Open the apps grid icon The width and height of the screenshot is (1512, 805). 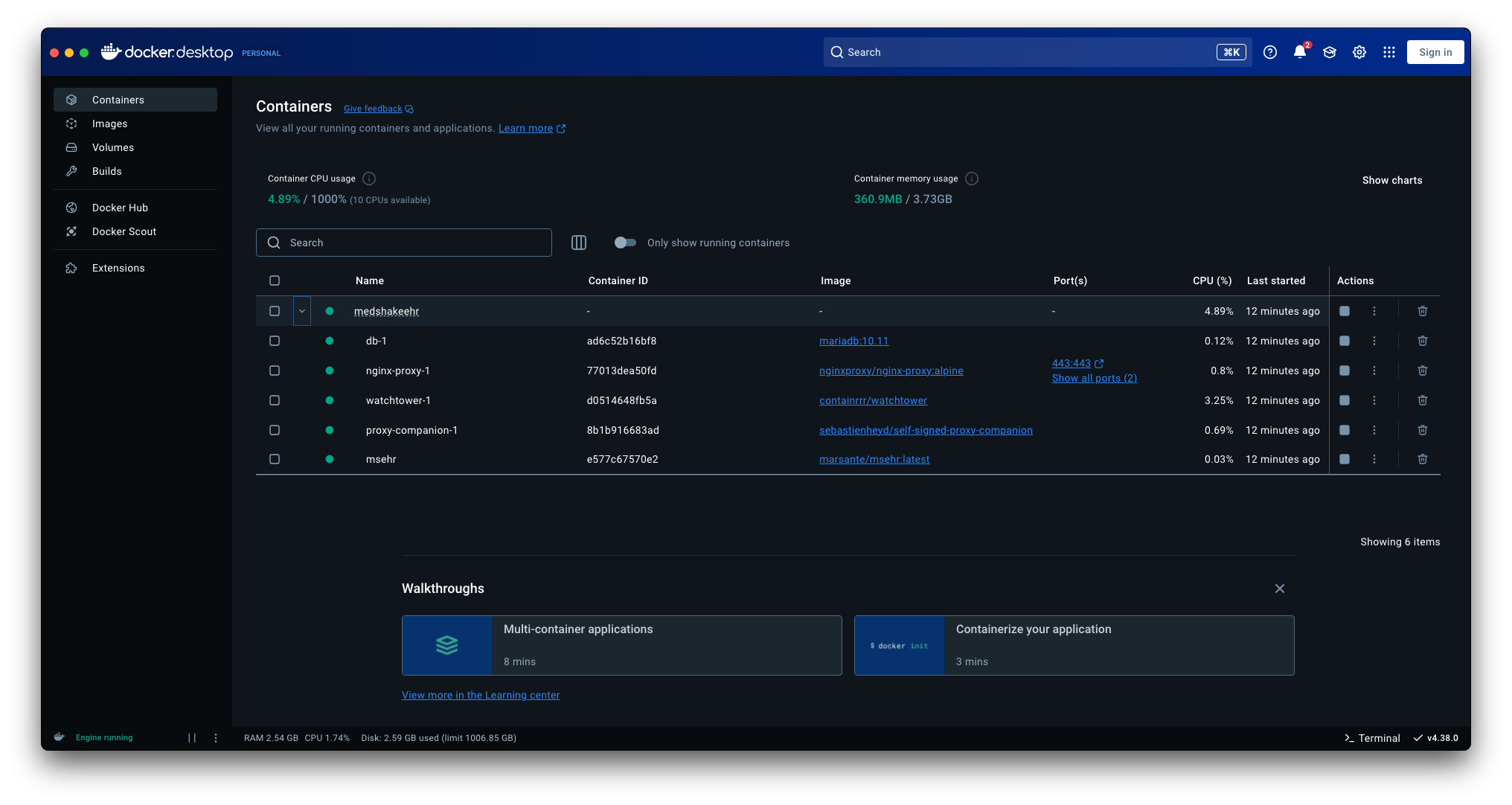click(x=1389, y=52)
